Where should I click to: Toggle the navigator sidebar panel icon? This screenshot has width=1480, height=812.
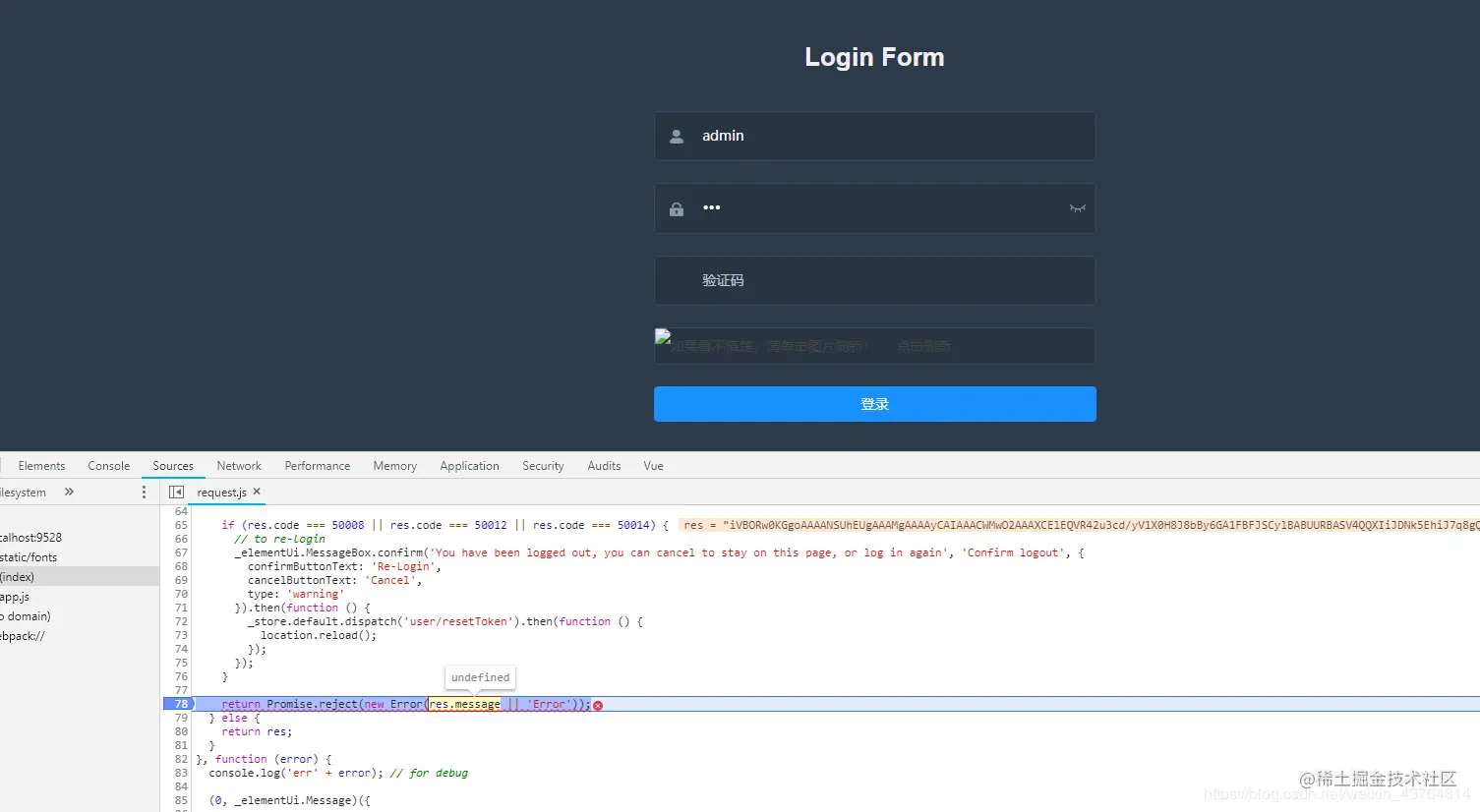pos(176,492)
